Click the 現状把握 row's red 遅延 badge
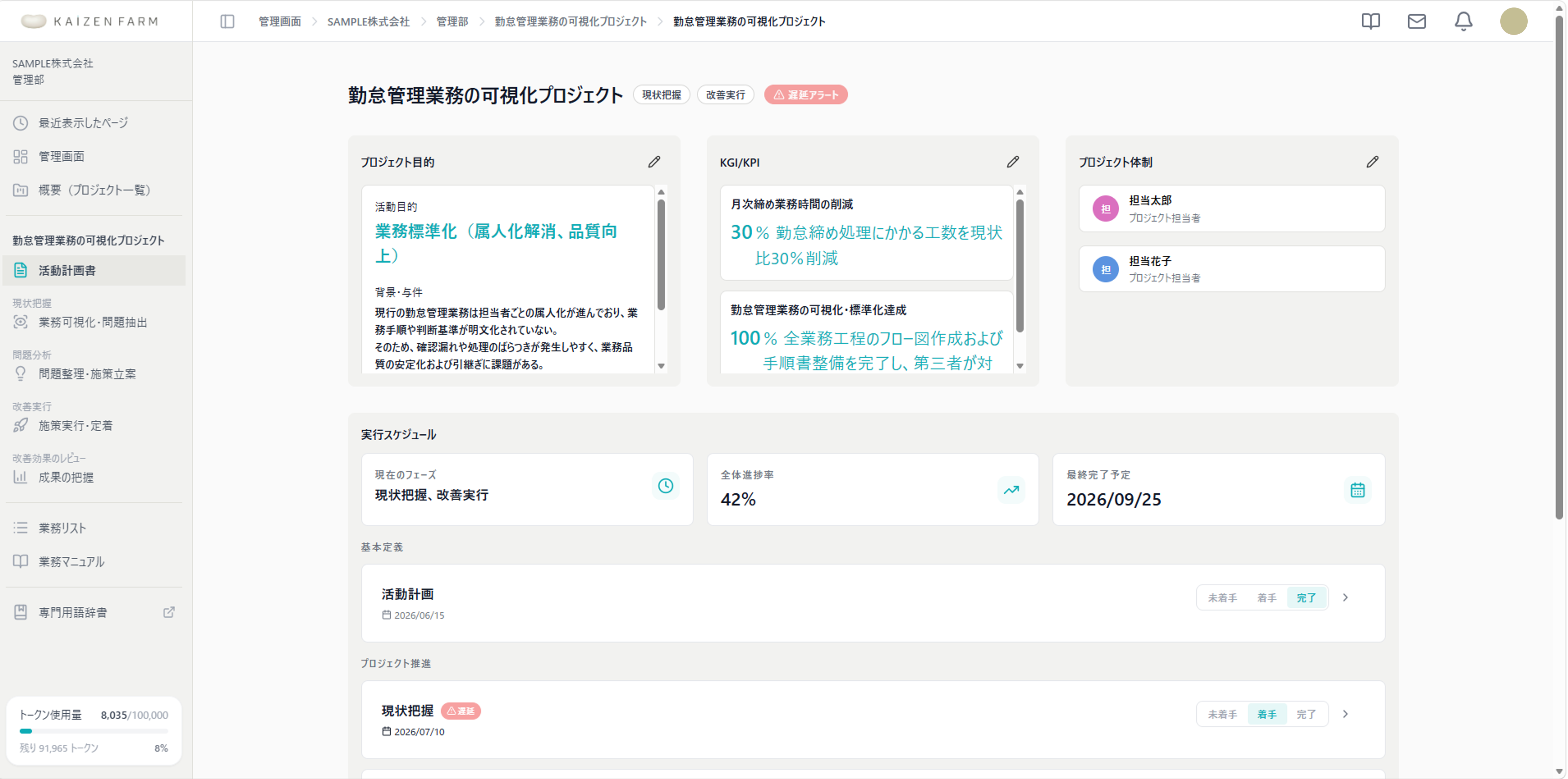The image size is (1568, 779). 461,711
